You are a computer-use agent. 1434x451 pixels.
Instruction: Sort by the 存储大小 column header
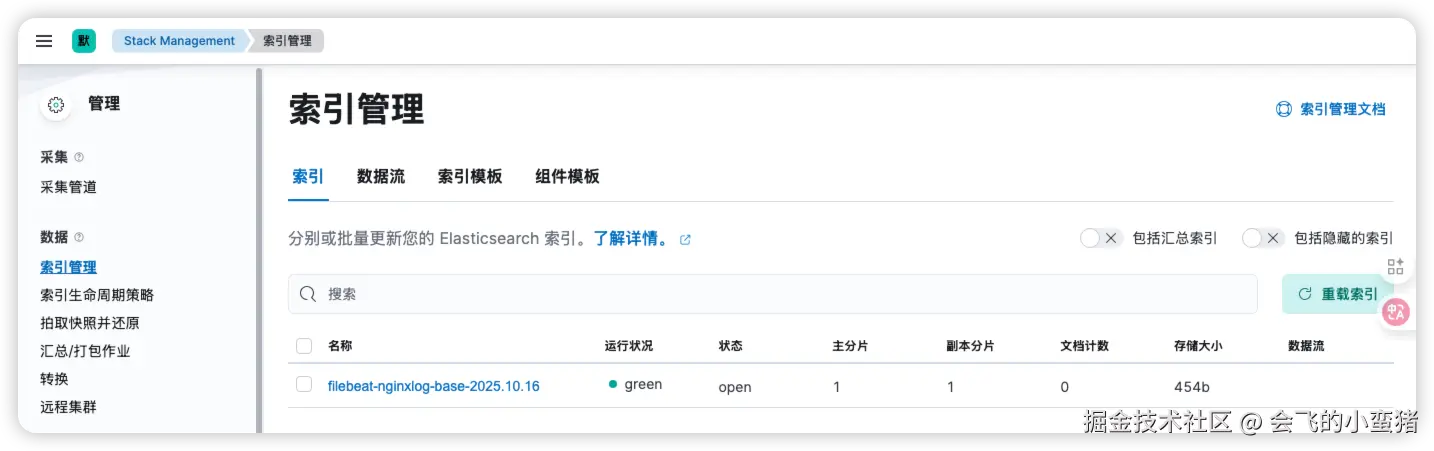click(x=1199, y=346)
